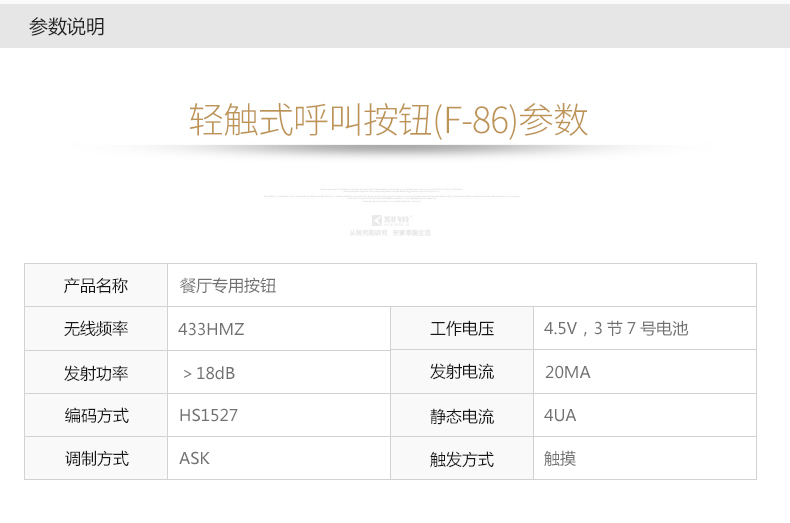
Task: Click the gray slogan text under the logo
Action: point(389,232)
